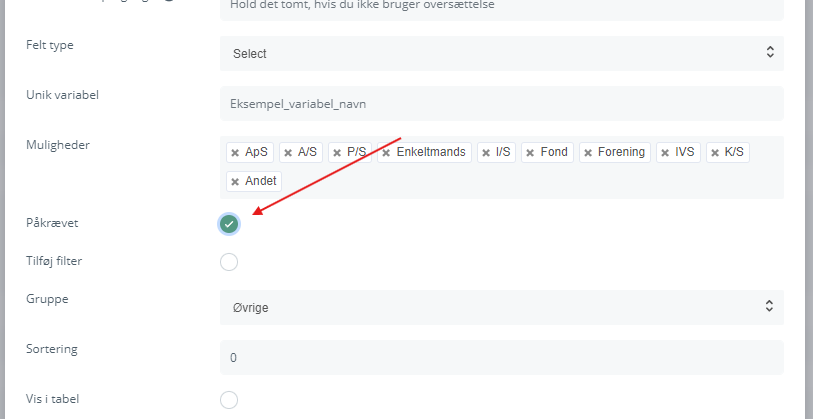Image resolution: width=813 pixels, height=419 pixels.
Task: Click the Unik variabel input field
Action: coord(501,103)
